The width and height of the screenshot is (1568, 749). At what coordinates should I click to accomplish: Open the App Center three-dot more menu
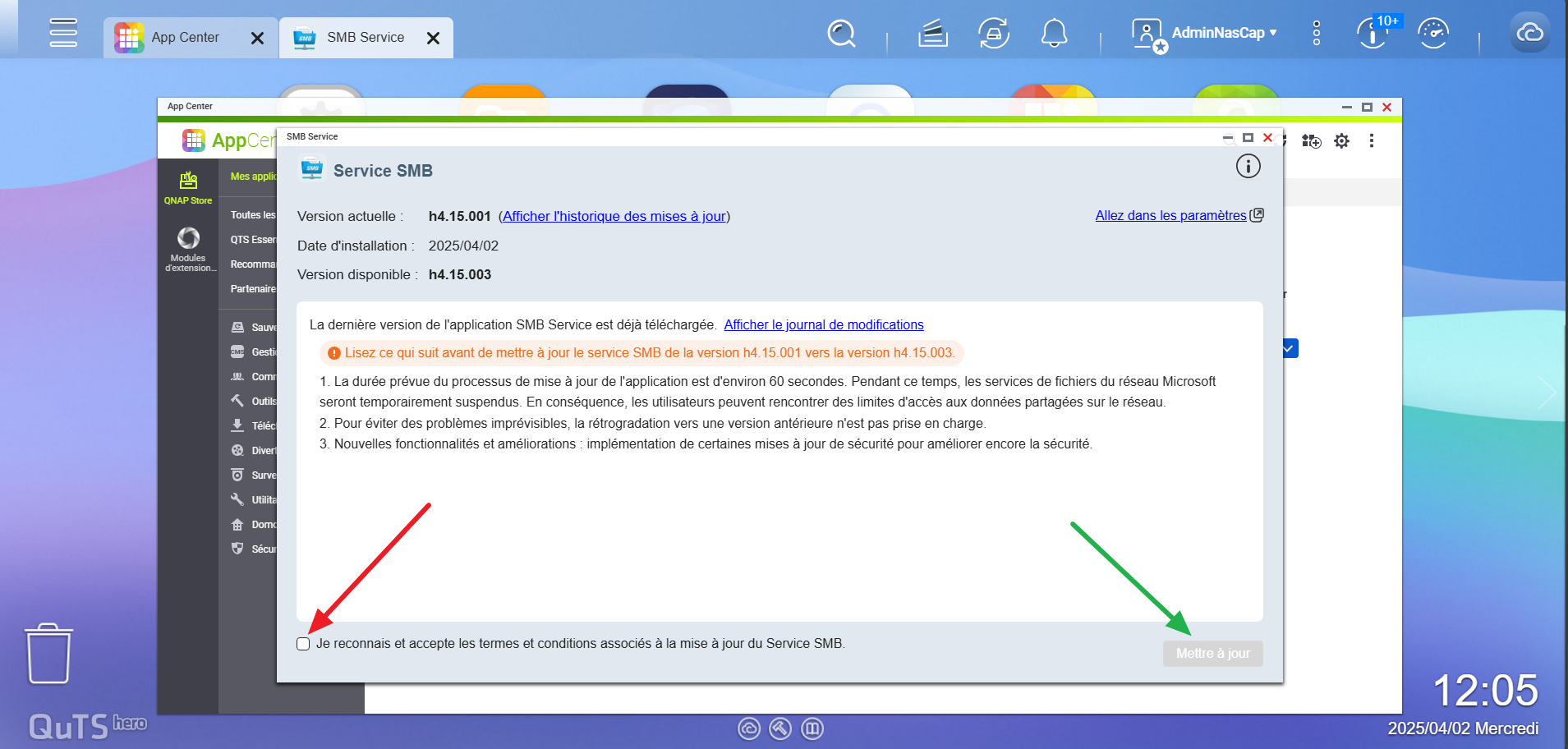(x=1372, y=141)
